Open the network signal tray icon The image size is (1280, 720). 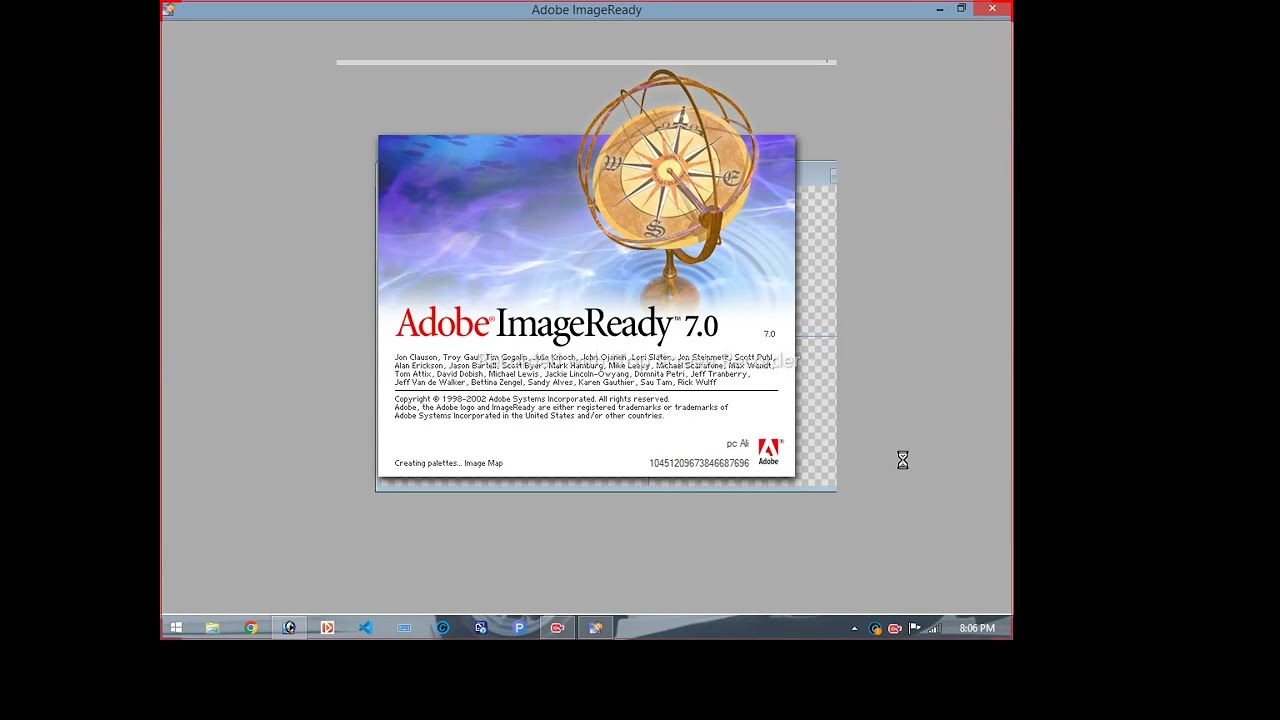[x=934, y=628]
